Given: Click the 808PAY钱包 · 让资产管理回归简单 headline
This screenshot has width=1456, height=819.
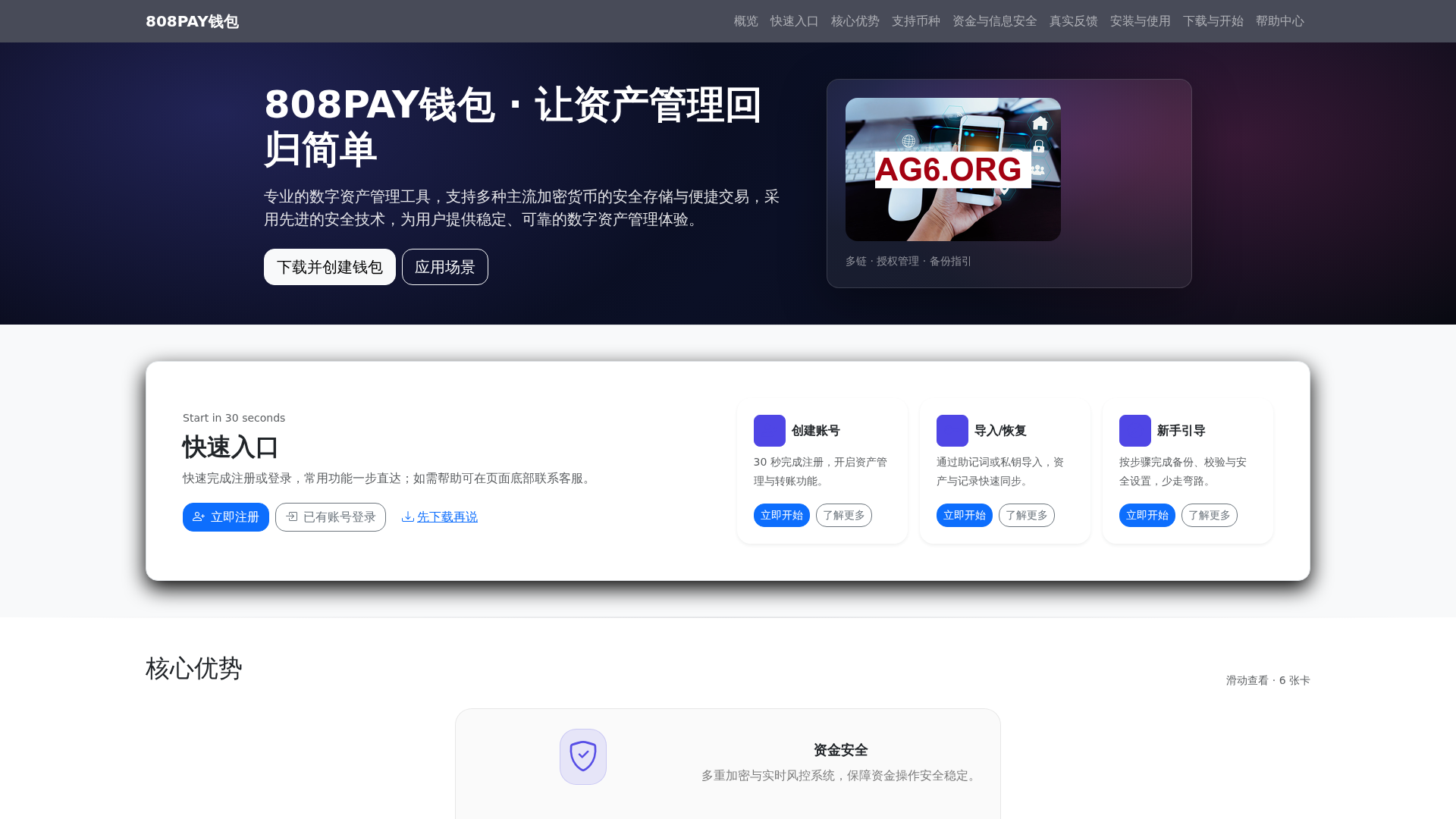Looking at the screenshot, I should [513, 127].
